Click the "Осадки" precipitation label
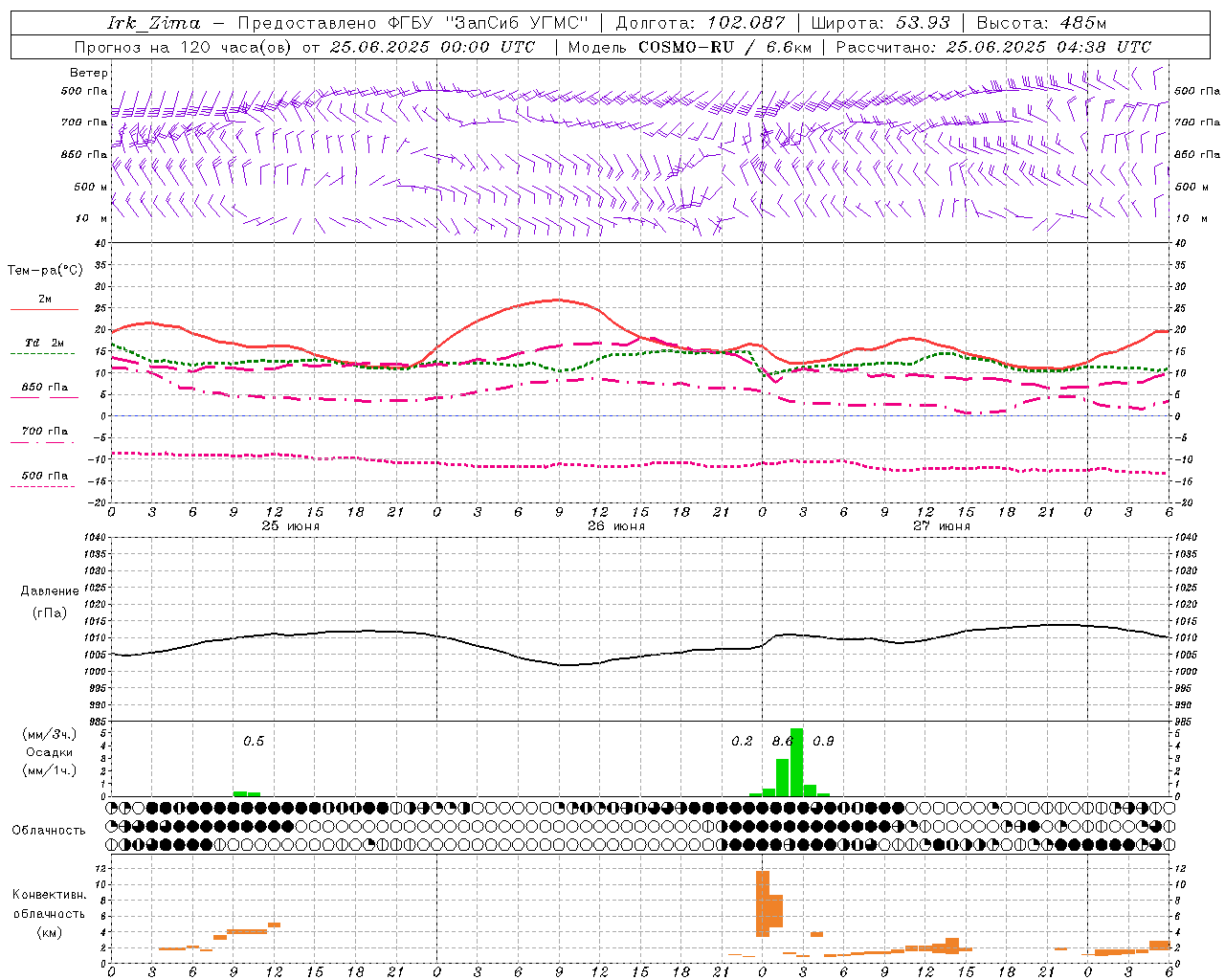 coord(50,752)
